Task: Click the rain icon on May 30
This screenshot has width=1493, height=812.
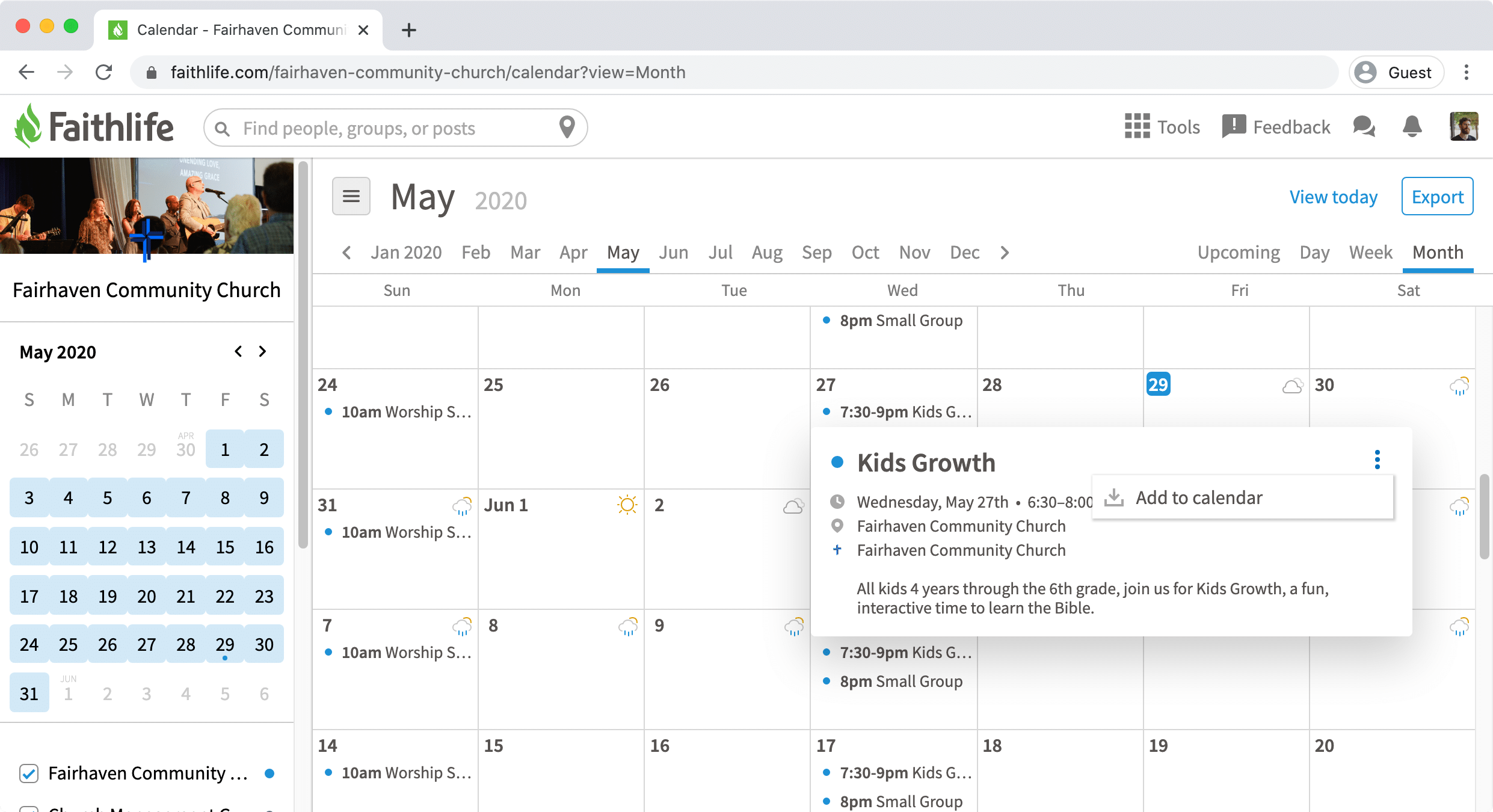Action: click(1459, 385)
